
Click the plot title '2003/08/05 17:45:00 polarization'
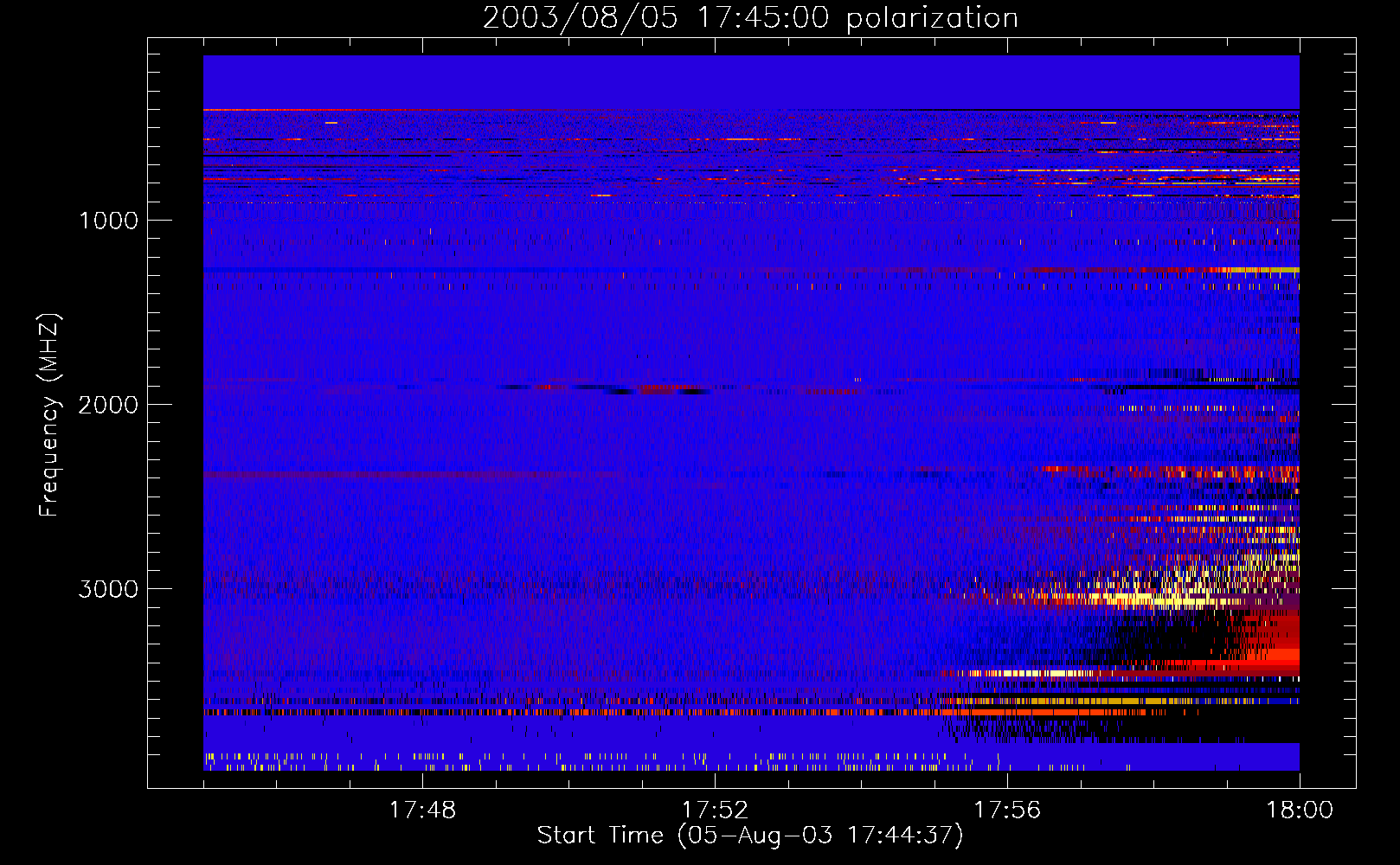click(750, 17)
